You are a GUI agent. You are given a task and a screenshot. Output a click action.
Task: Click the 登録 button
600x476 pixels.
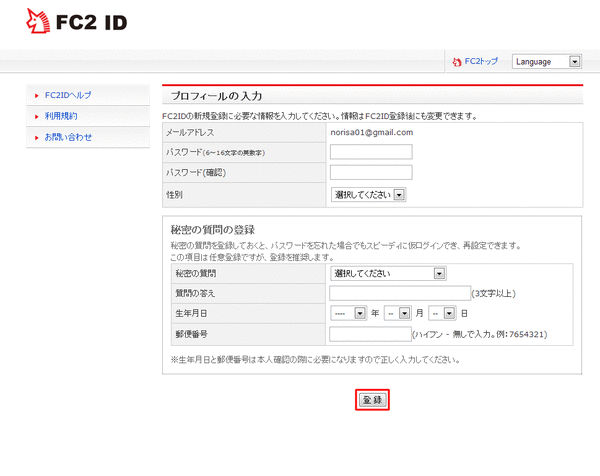pos(372,400)
